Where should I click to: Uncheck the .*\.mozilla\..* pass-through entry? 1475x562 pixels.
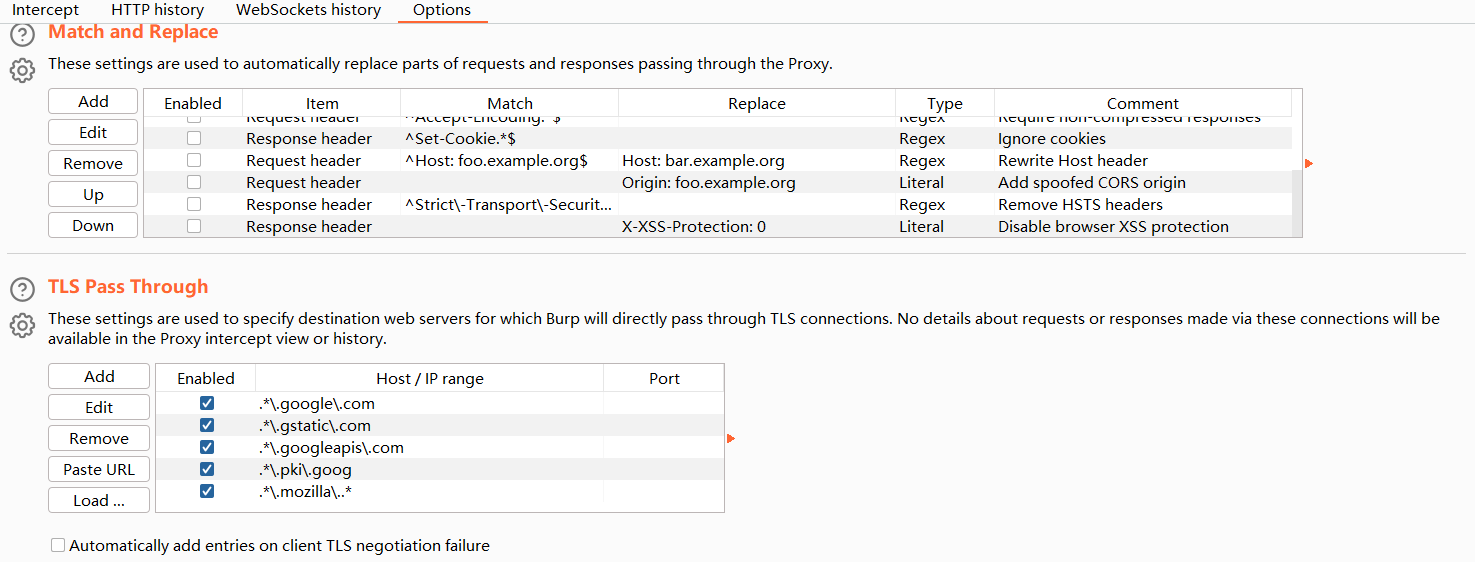pos(207,491)
